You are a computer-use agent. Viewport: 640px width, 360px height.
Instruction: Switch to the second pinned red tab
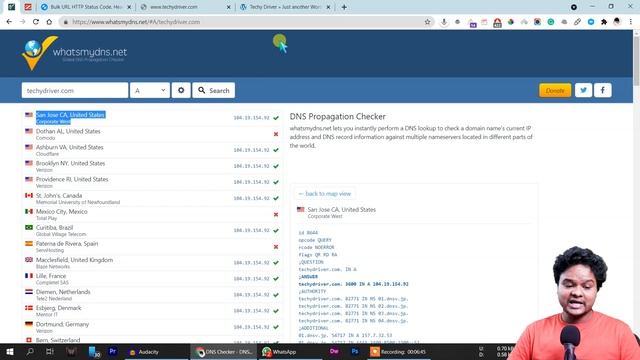pyautogui.click(x=28, y=7)
